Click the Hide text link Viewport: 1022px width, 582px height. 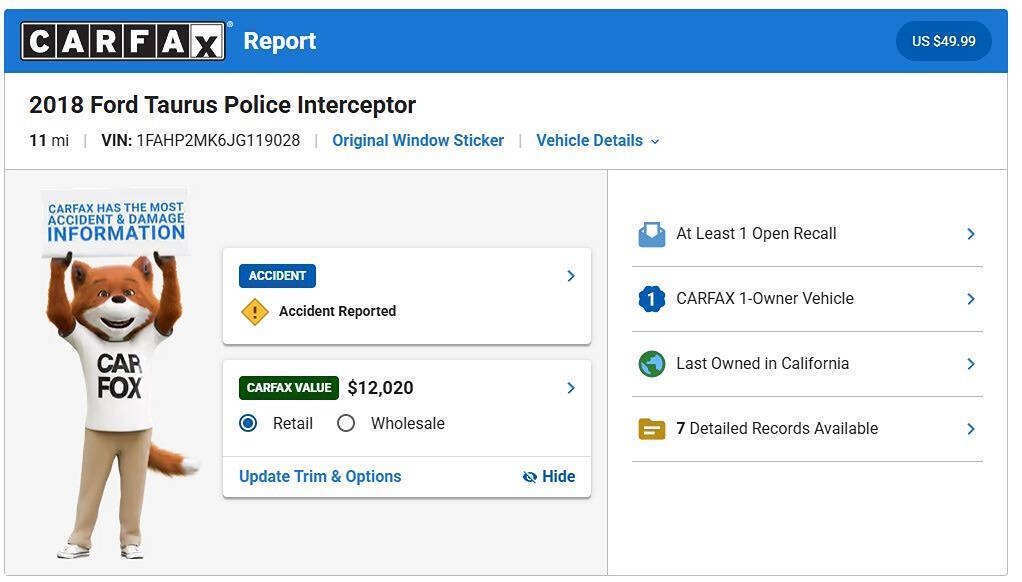(x=559, y=477)
